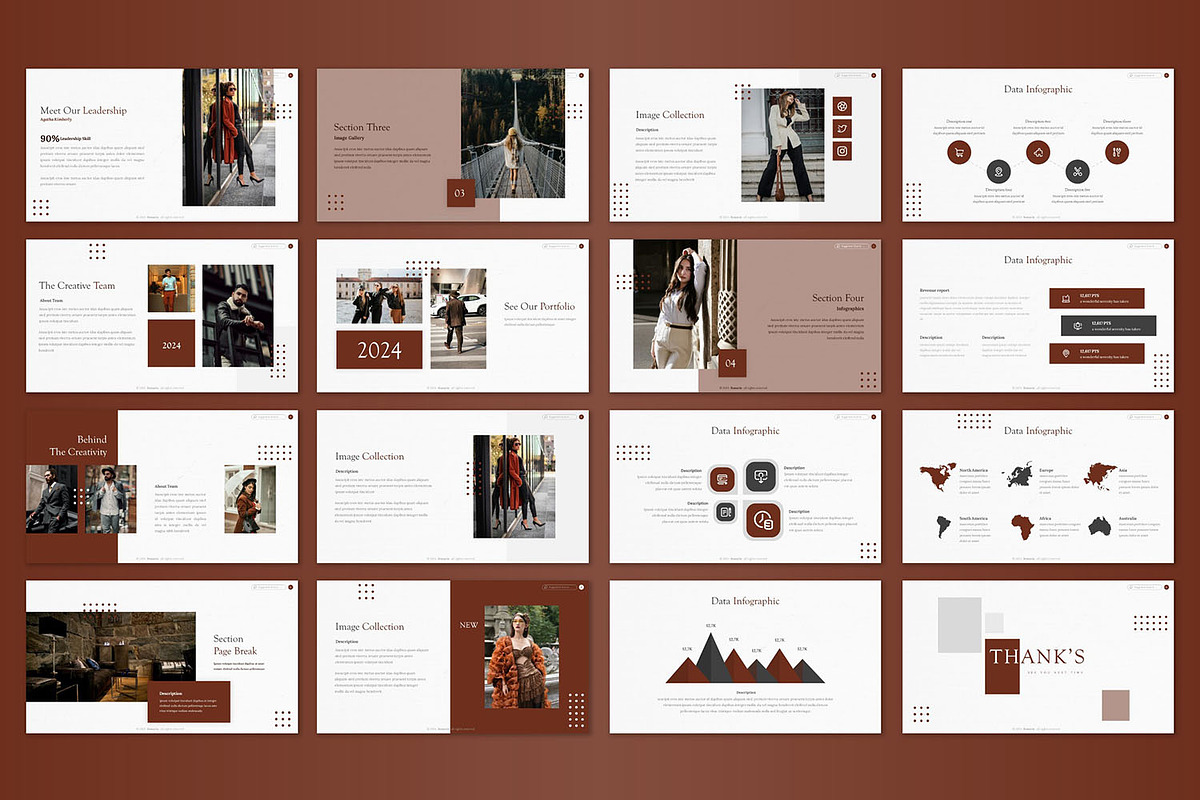This screenshot has height=800, width=1200.
Task: Click the "North America" label
Action: pyautogui.click(x=973, y=469)
